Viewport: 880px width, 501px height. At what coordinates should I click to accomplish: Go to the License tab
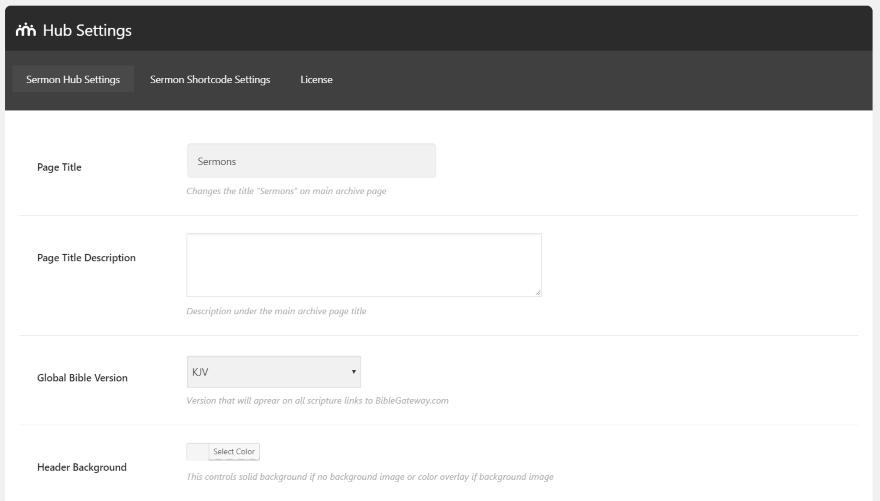click(x=316, y=80)
